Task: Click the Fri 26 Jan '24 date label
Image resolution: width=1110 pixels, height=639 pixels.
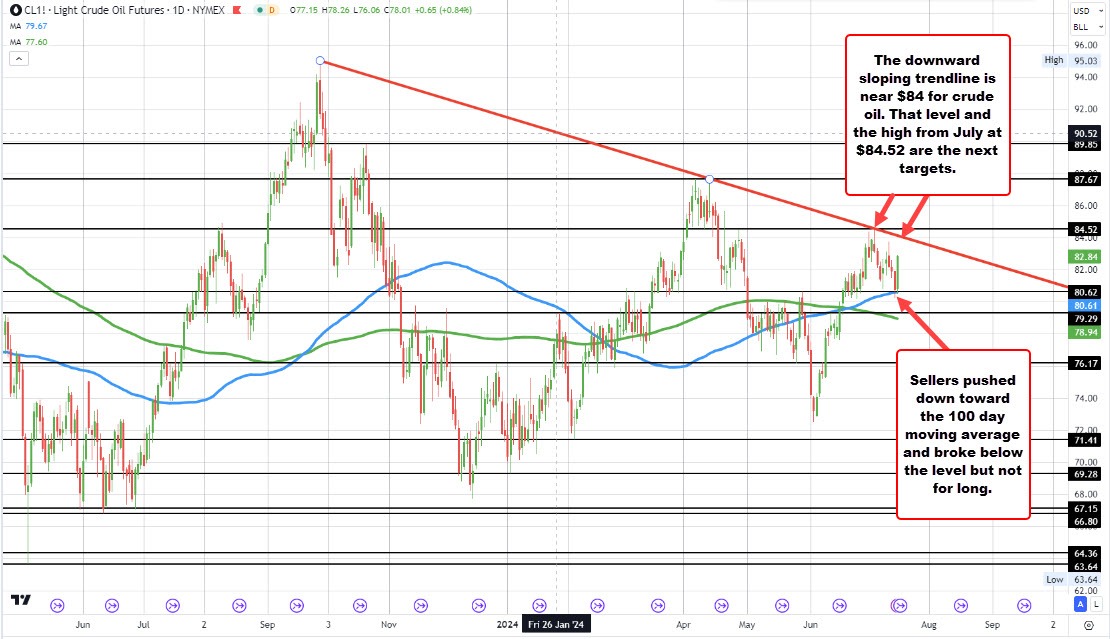Action: pos(555,623)
